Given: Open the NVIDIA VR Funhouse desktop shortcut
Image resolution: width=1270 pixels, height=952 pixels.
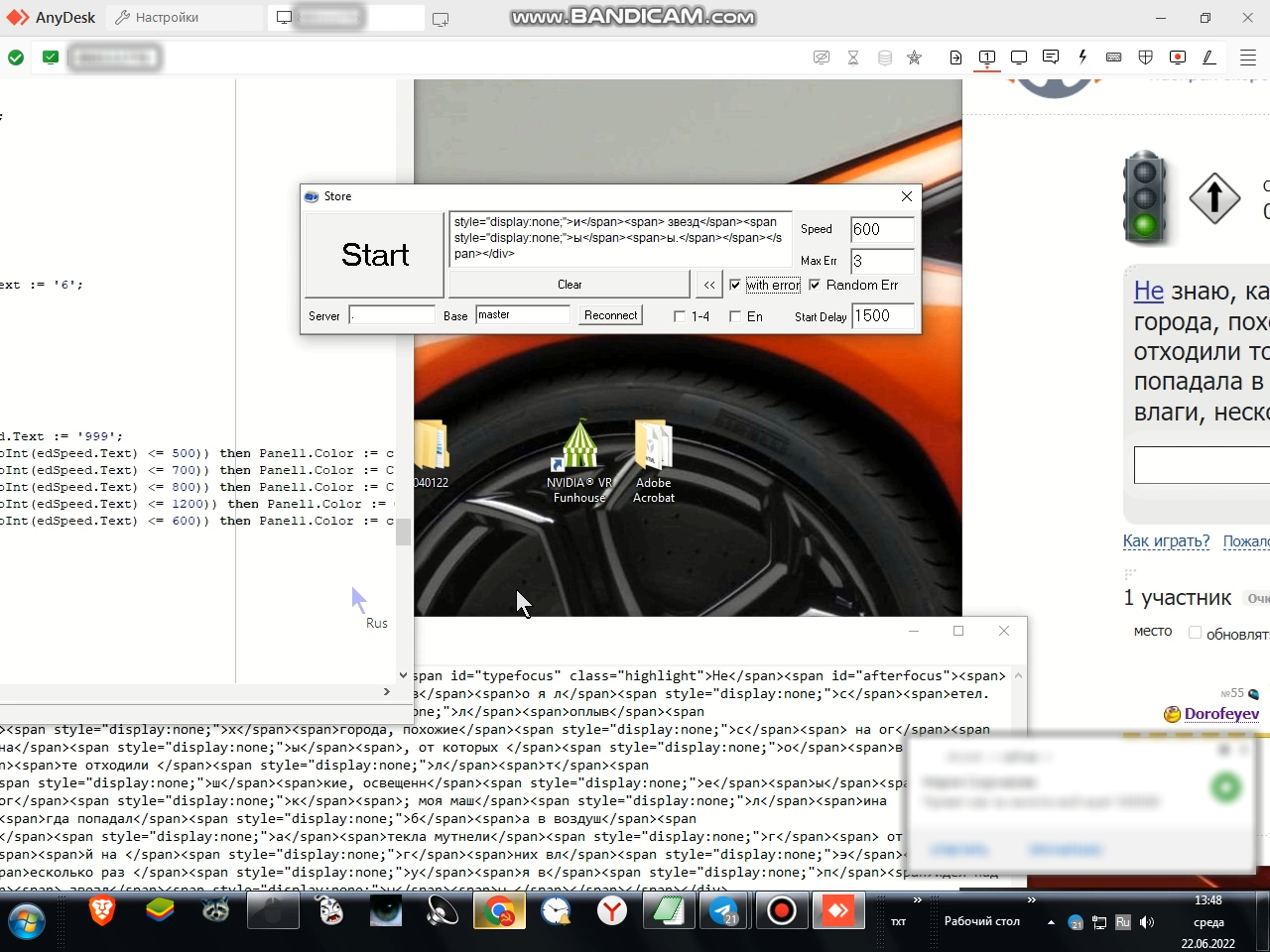Looking at the screenshot, I should coord(579,461).
